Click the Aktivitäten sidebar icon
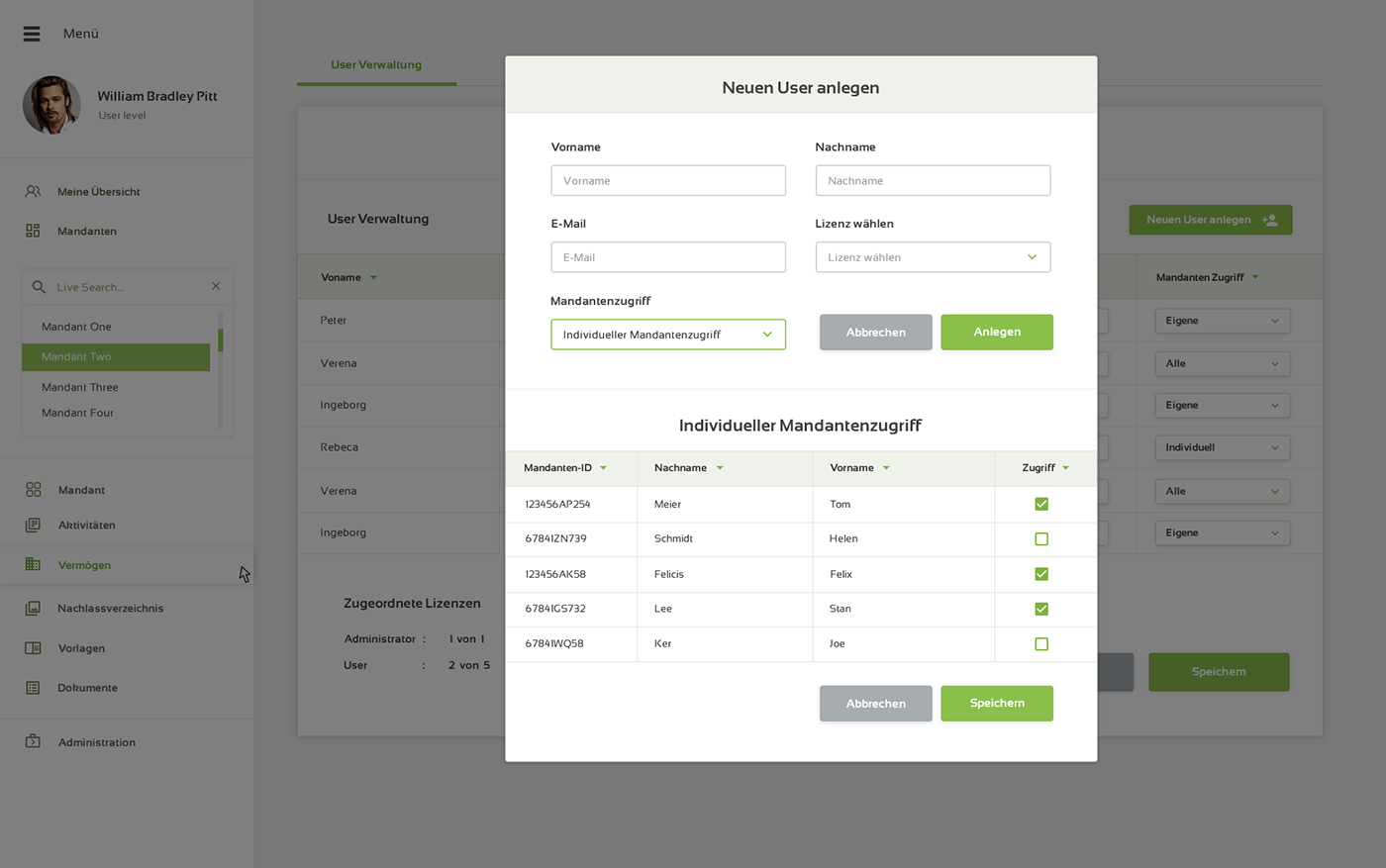This screenshot has width=1386, height=868. tap(33, 525)
